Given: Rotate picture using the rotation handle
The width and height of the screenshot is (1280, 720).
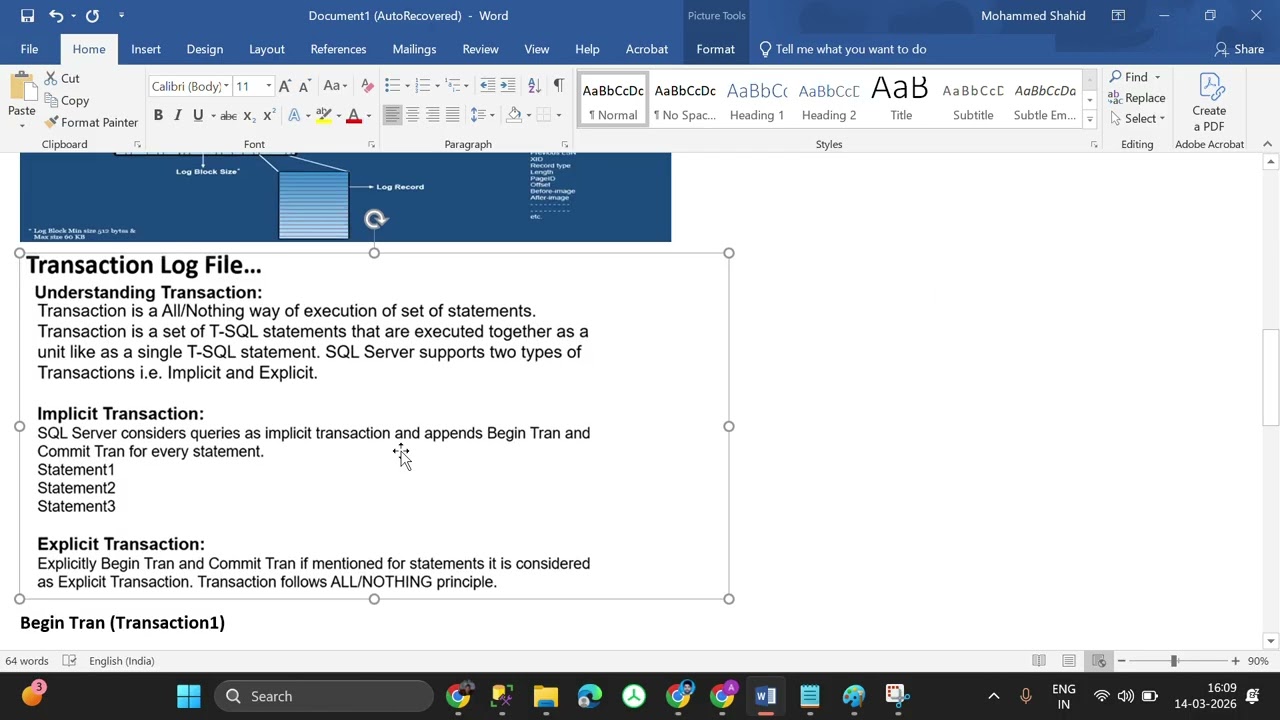Looking at the screenshot, I should pos(375,219).
